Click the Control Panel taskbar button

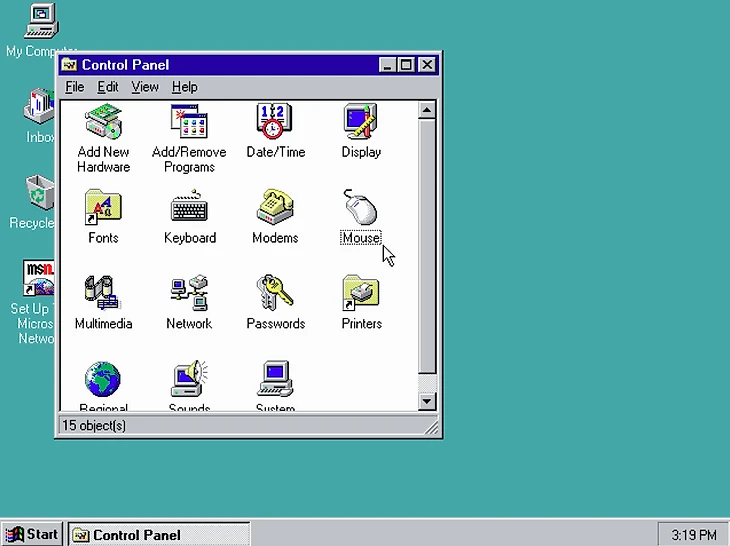pyautogui.click(x=158, y=534)
